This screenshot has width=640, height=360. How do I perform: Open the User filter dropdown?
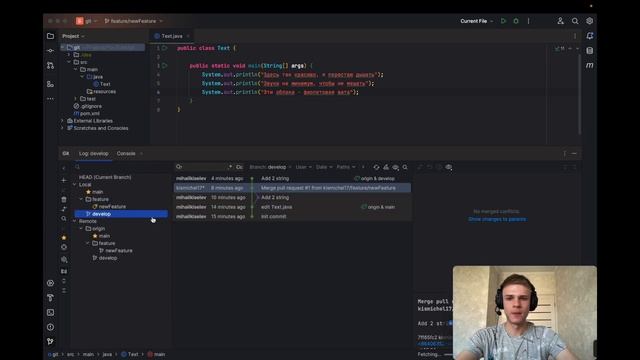303,167
